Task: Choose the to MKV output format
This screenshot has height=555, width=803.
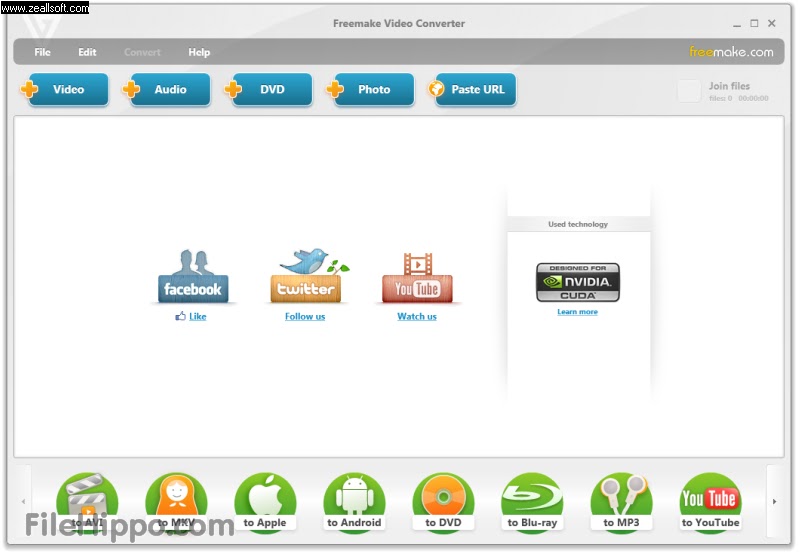Action: 176,503
